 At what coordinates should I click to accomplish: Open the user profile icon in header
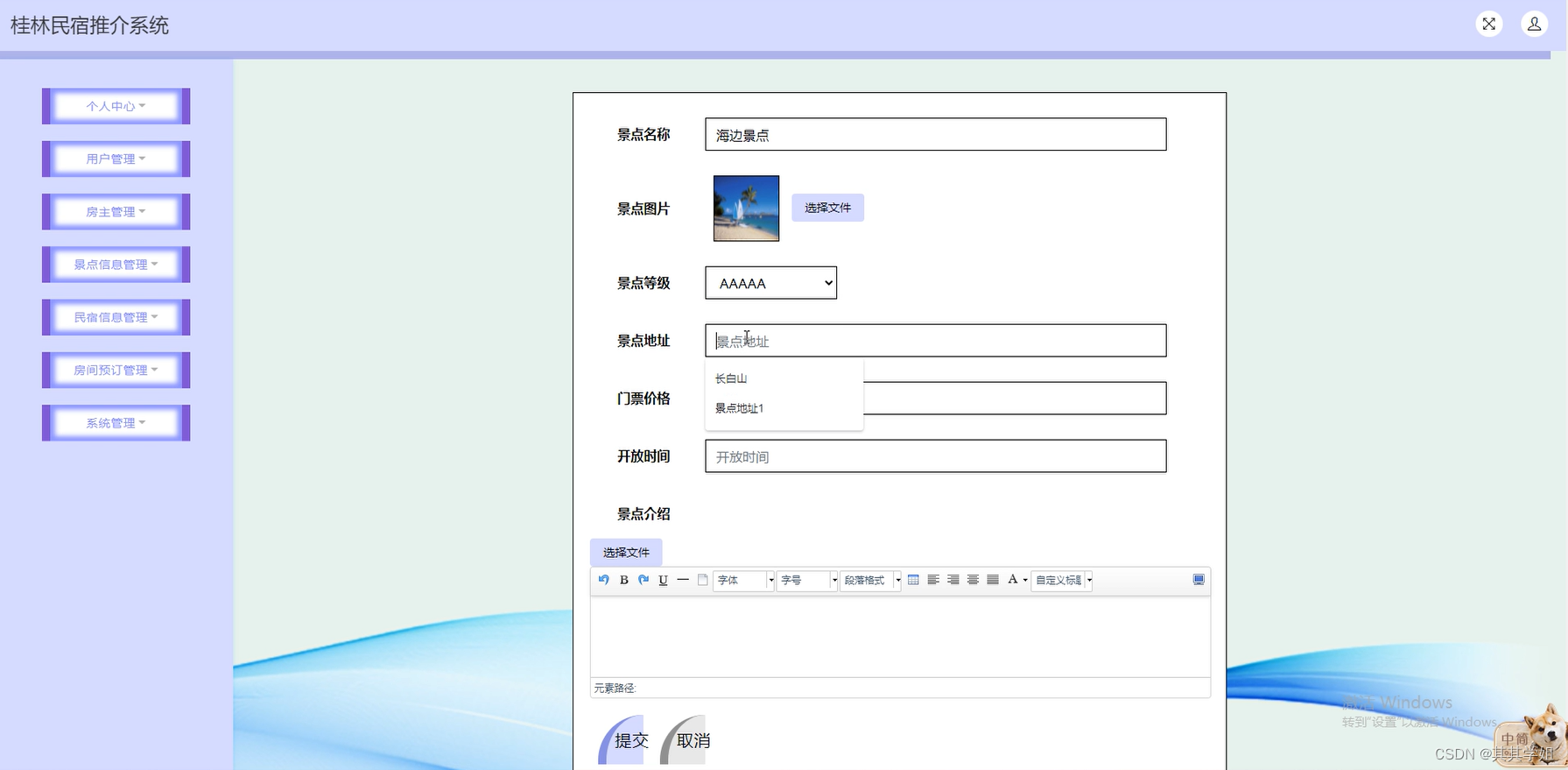(x=1535, y=24)
